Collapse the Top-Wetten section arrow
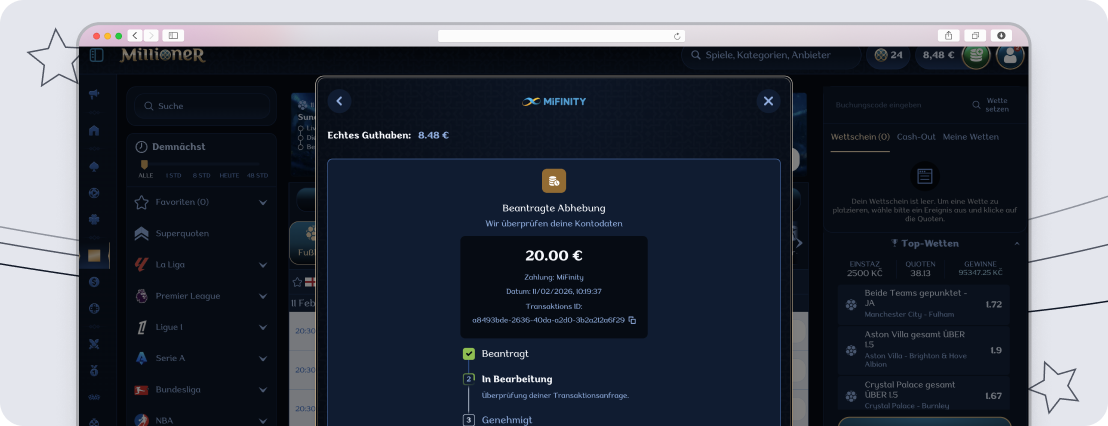Image resolution: width=1108 pixels, height=426 pixels. [1017, 244]
